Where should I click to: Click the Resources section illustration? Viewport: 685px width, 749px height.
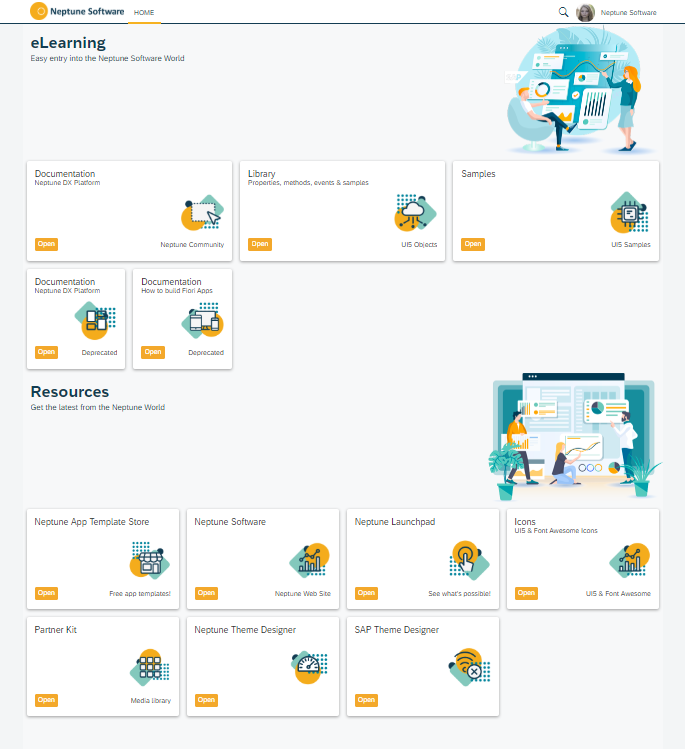click(x=575, y=436)
